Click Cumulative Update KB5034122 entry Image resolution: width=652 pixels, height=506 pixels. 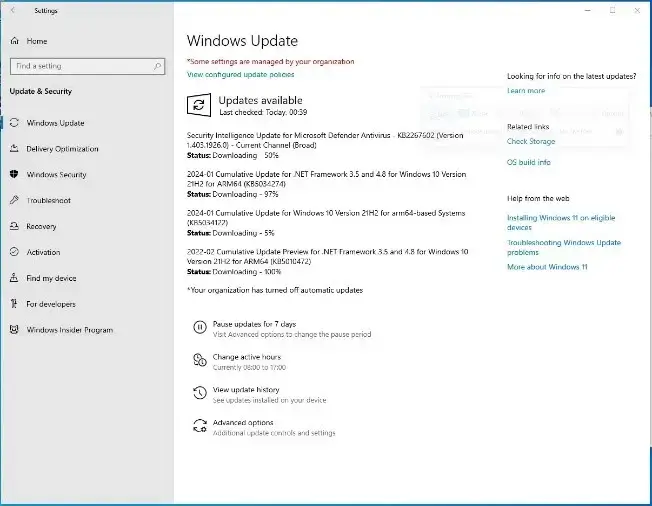pyautogui.click(x=326, y=217)
